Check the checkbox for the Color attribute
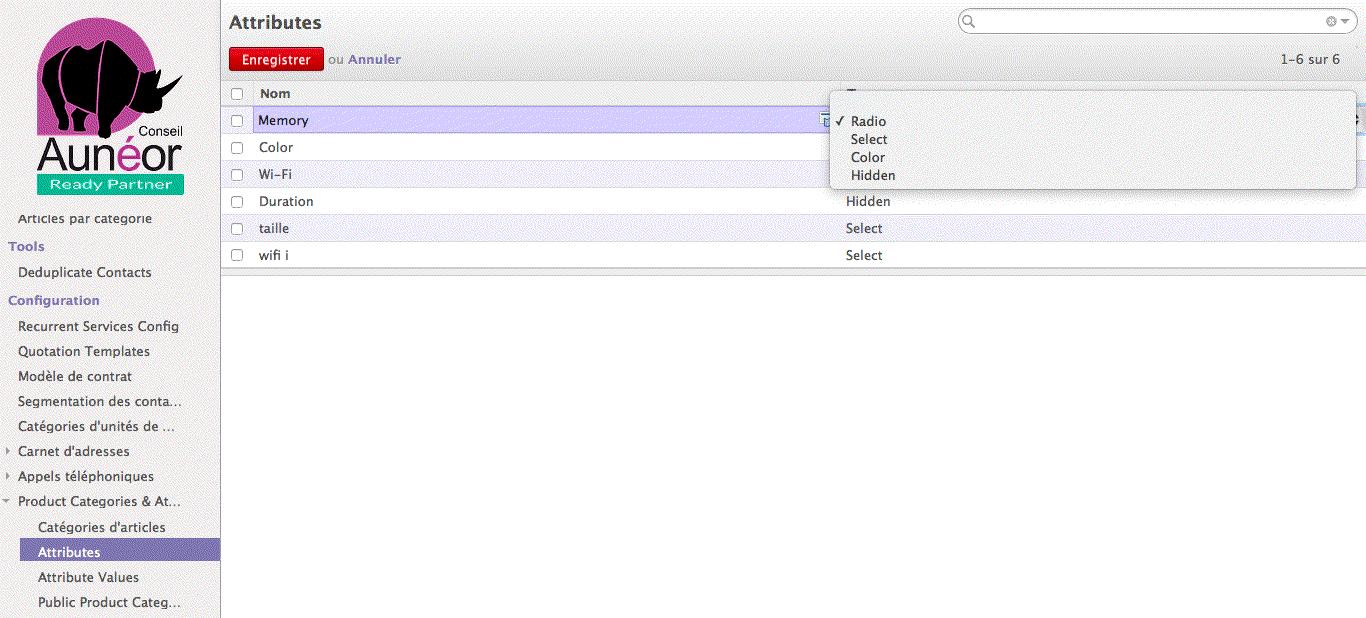Viewport: 1366px width, 618px height. [x=237, y=147]
